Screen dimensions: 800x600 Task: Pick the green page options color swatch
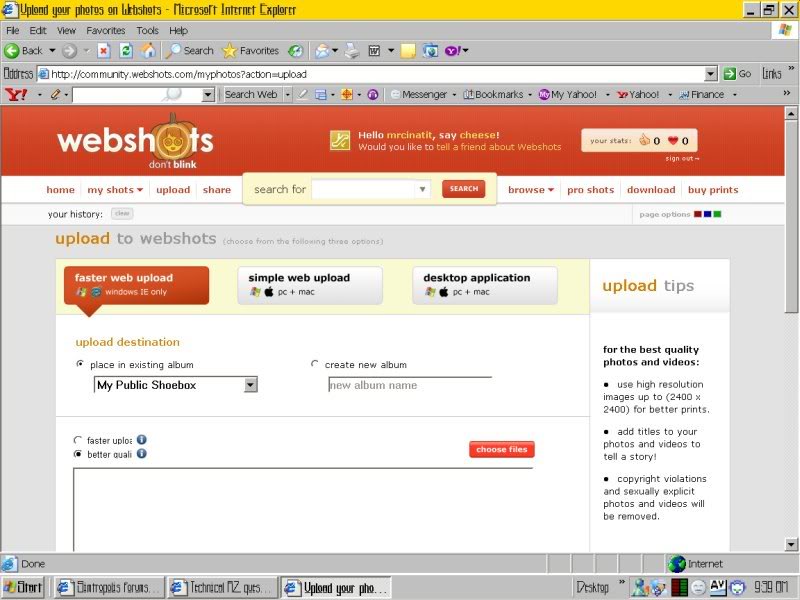tap(717, 214)
